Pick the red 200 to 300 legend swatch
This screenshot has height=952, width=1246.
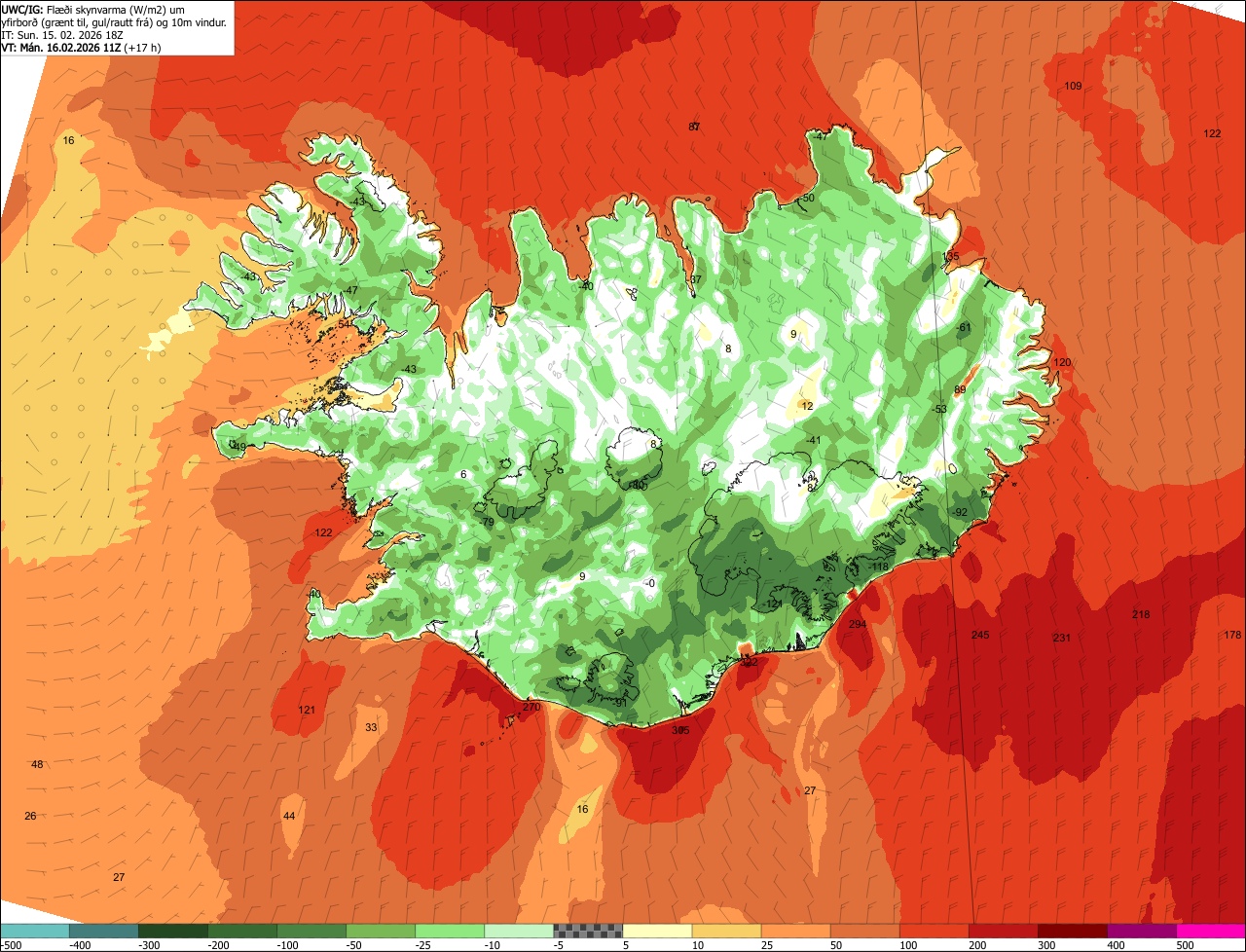pyautogui.click(x=1003, y=931)
